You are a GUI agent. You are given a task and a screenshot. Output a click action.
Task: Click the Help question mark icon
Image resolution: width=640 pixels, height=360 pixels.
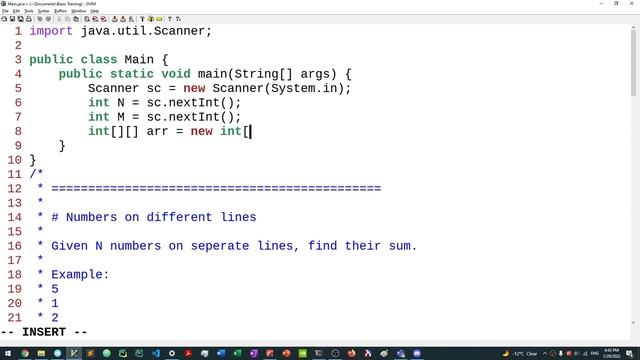tap(170, 19)
